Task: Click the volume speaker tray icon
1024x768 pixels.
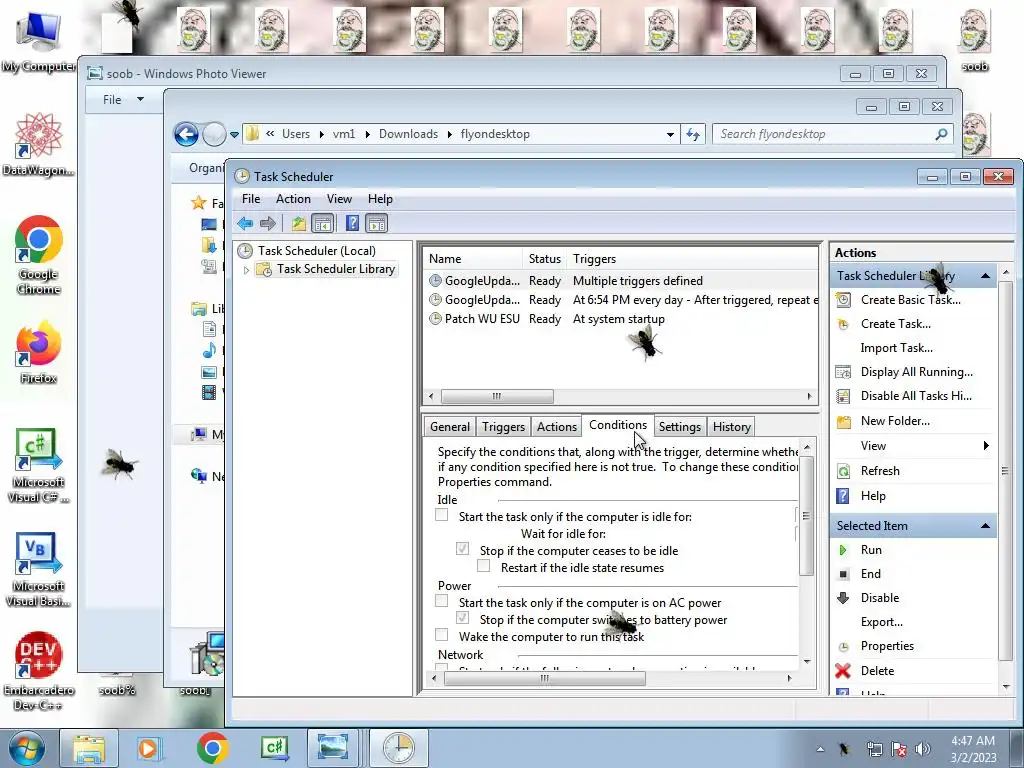Action: 922,749
